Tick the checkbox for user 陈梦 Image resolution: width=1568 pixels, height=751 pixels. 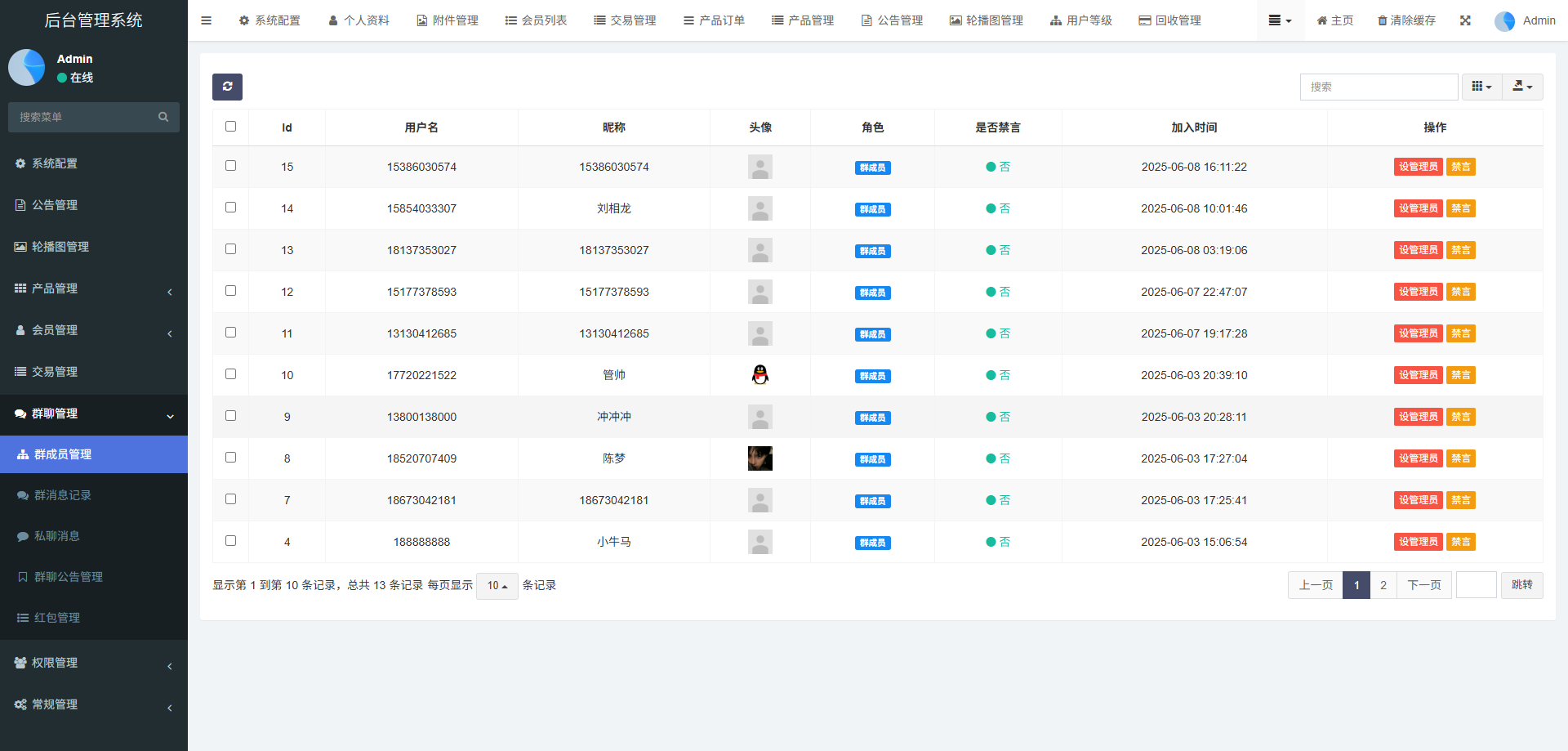[230, 458]
